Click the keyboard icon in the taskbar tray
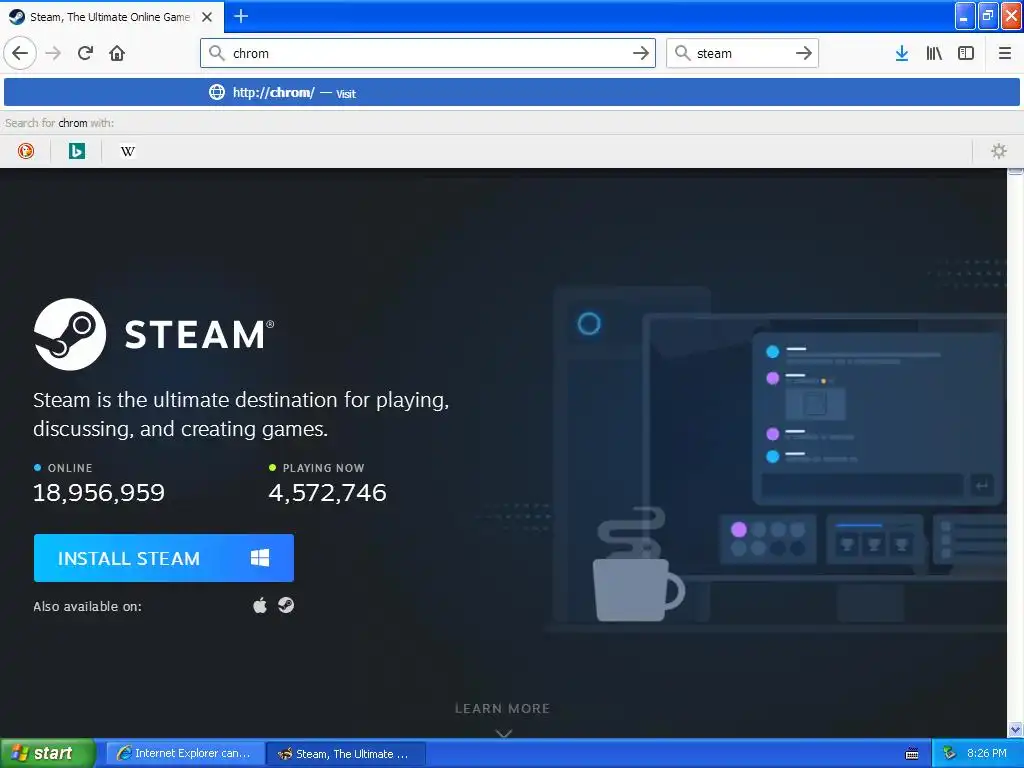Screen dimensions: 1024x768 click(912, 754)
